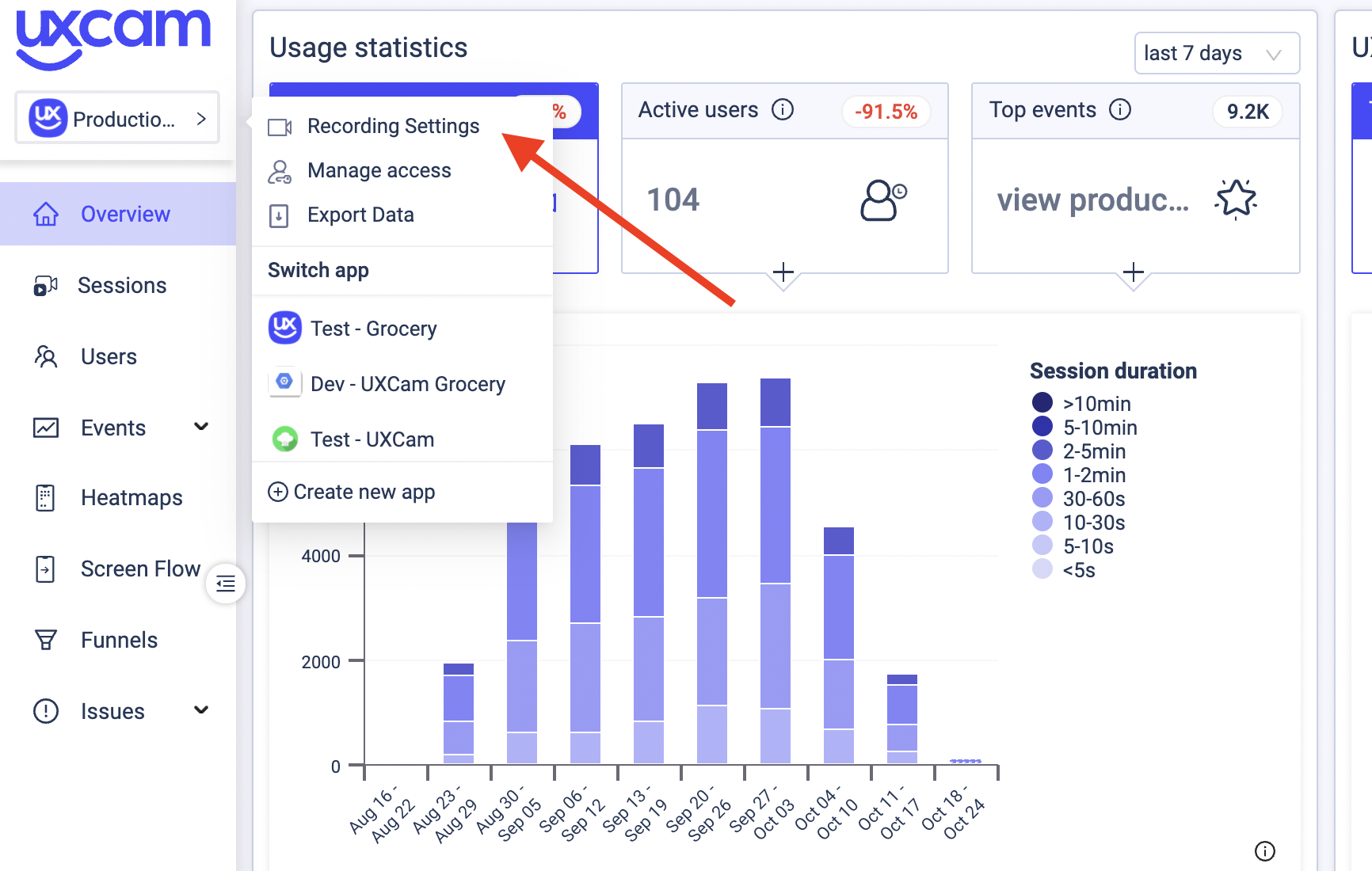Screen dimensions: 1372x871
Task: Toggle 2-5min legend swatch
Action: [1042, 450]
